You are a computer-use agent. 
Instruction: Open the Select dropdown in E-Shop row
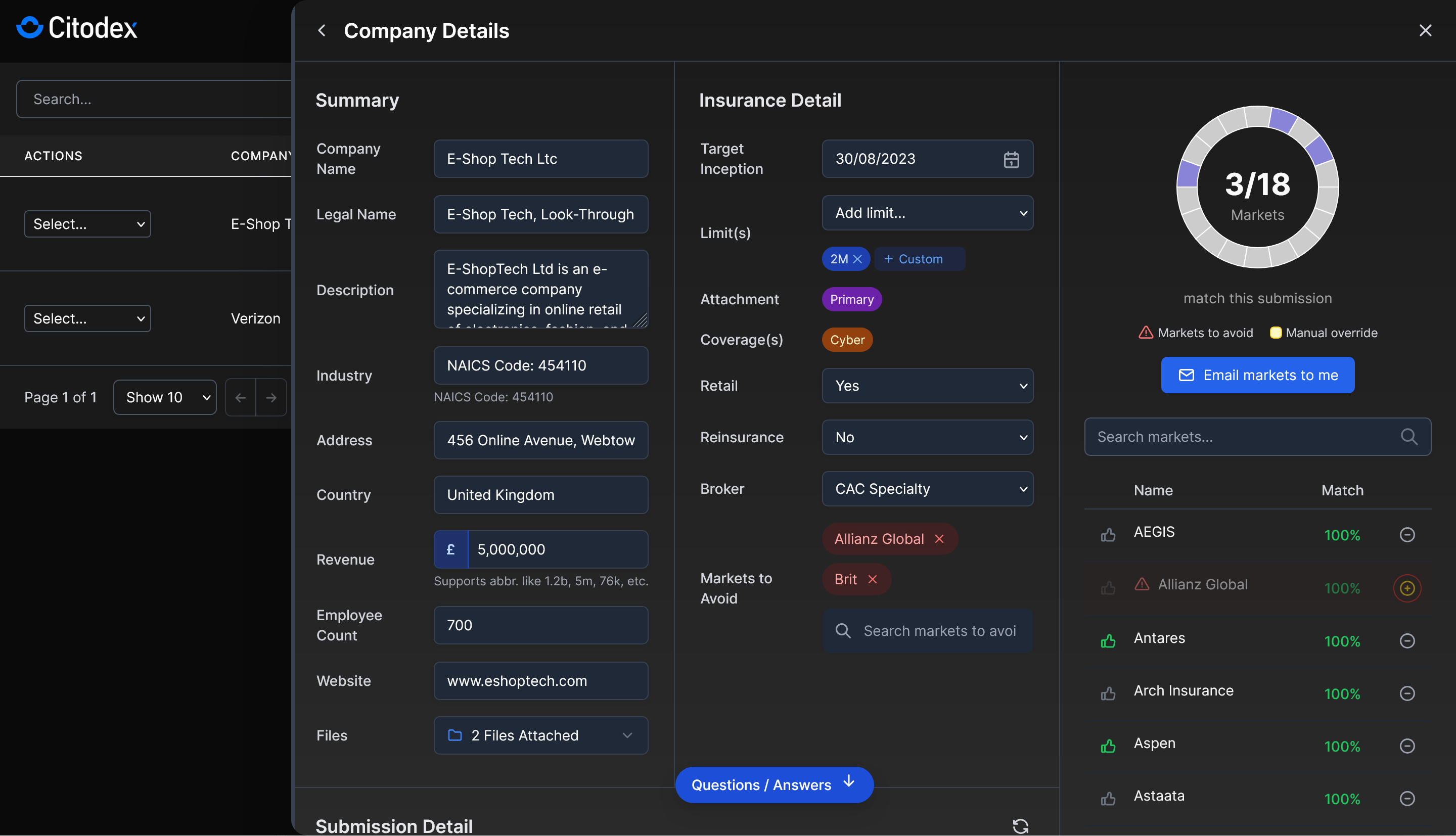tap(87, 224)
